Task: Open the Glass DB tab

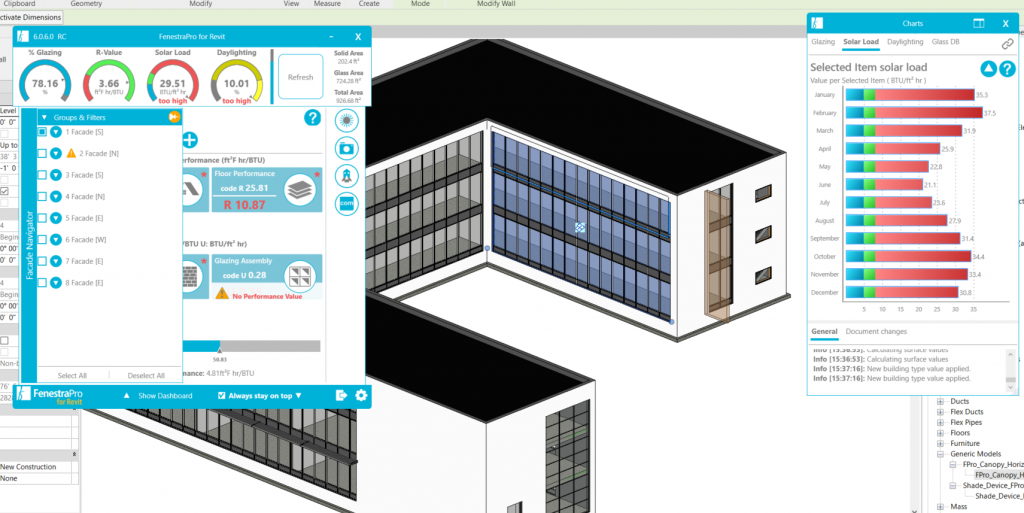Action: (x=946, y=42)
